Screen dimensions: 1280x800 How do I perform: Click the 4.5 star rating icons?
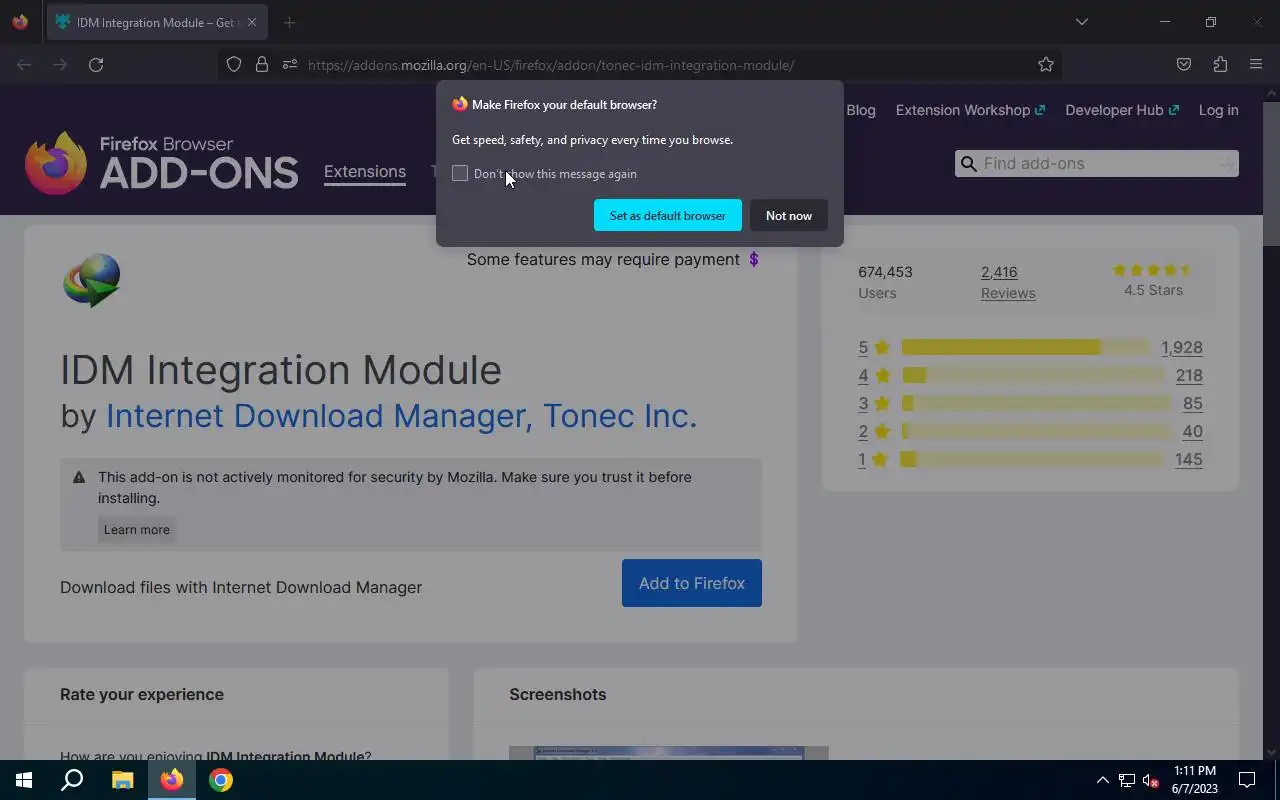pyautogui.click(x=1153, y=270)
